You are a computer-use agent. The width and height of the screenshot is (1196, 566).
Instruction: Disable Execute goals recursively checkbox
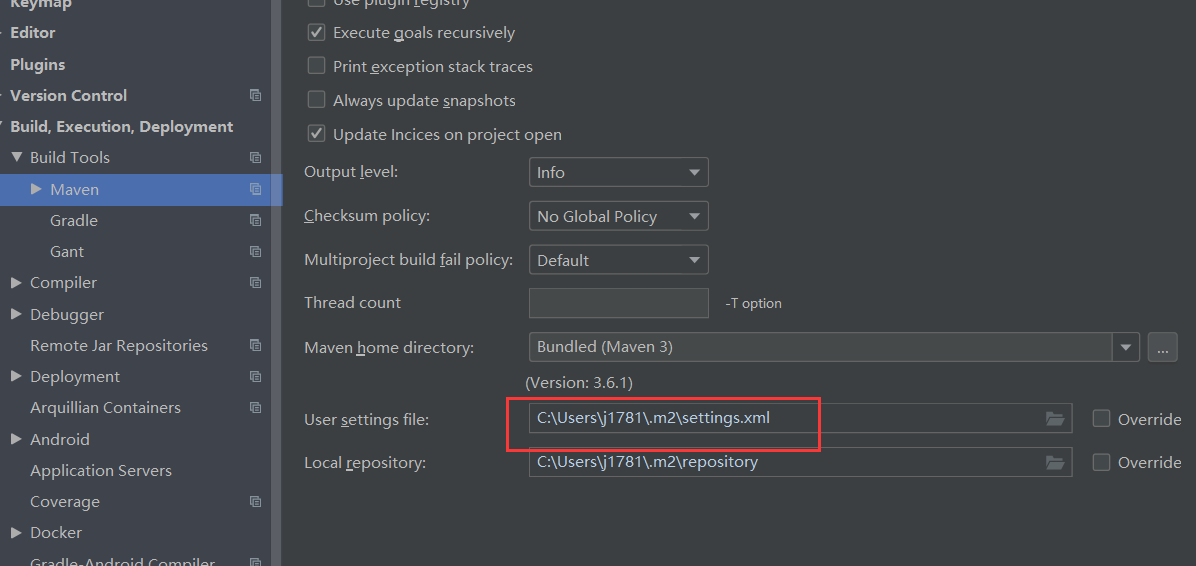pyautogui.click(x=316, y=32)
